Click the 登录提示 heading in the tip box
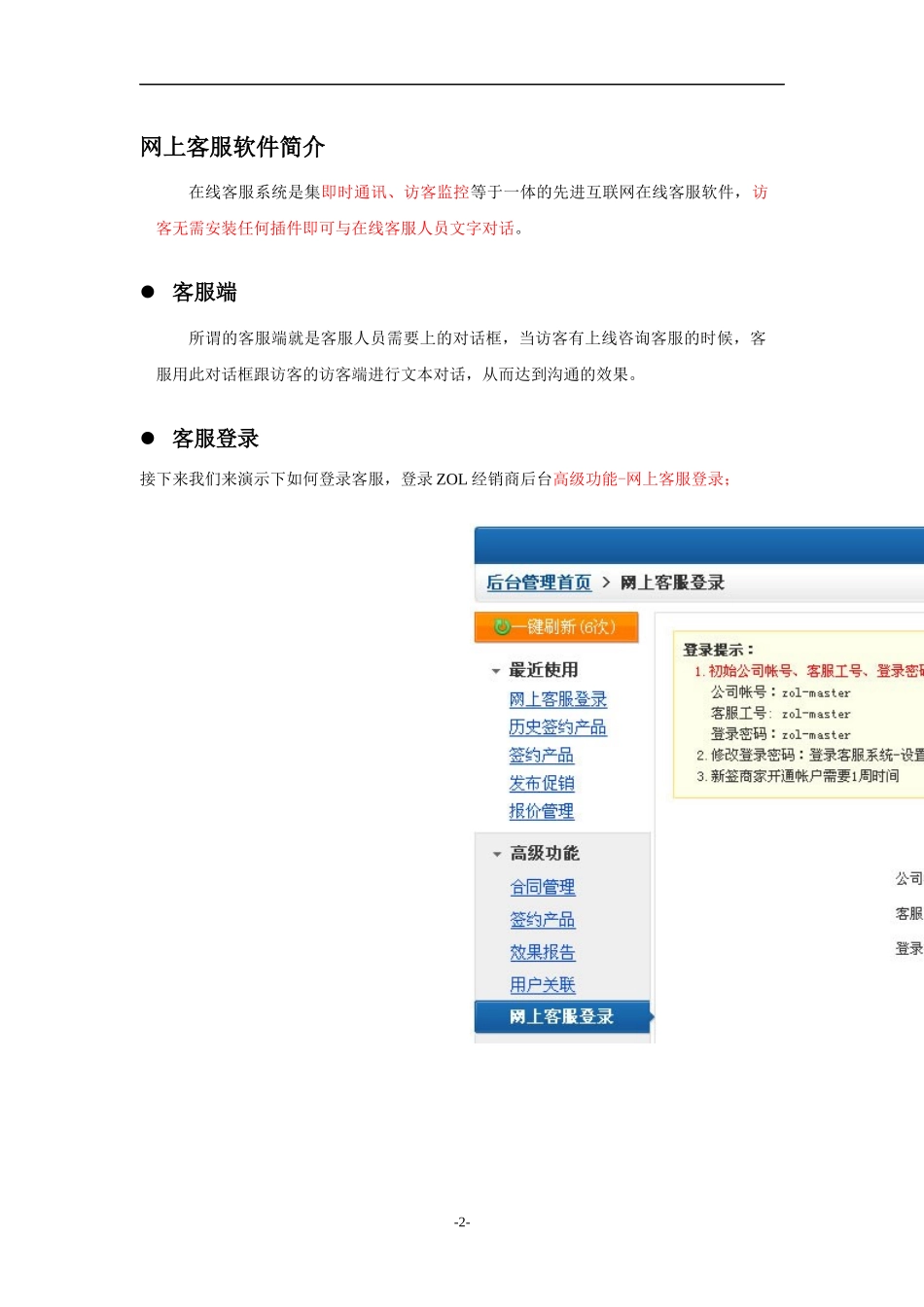Screen dimensions: 924x1307 pos(719,650)
